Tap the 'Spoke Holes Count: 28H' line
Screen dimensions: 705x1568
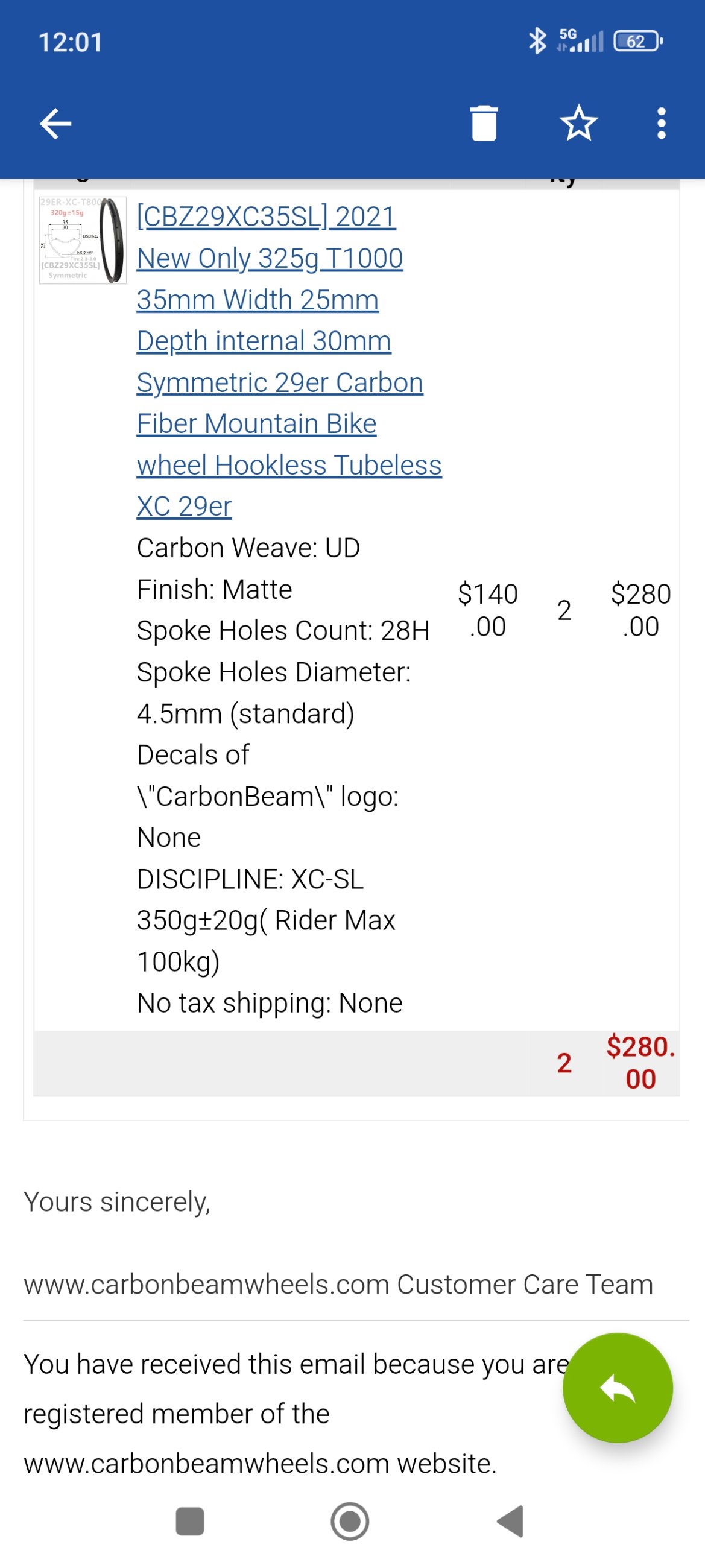point(283,631)
